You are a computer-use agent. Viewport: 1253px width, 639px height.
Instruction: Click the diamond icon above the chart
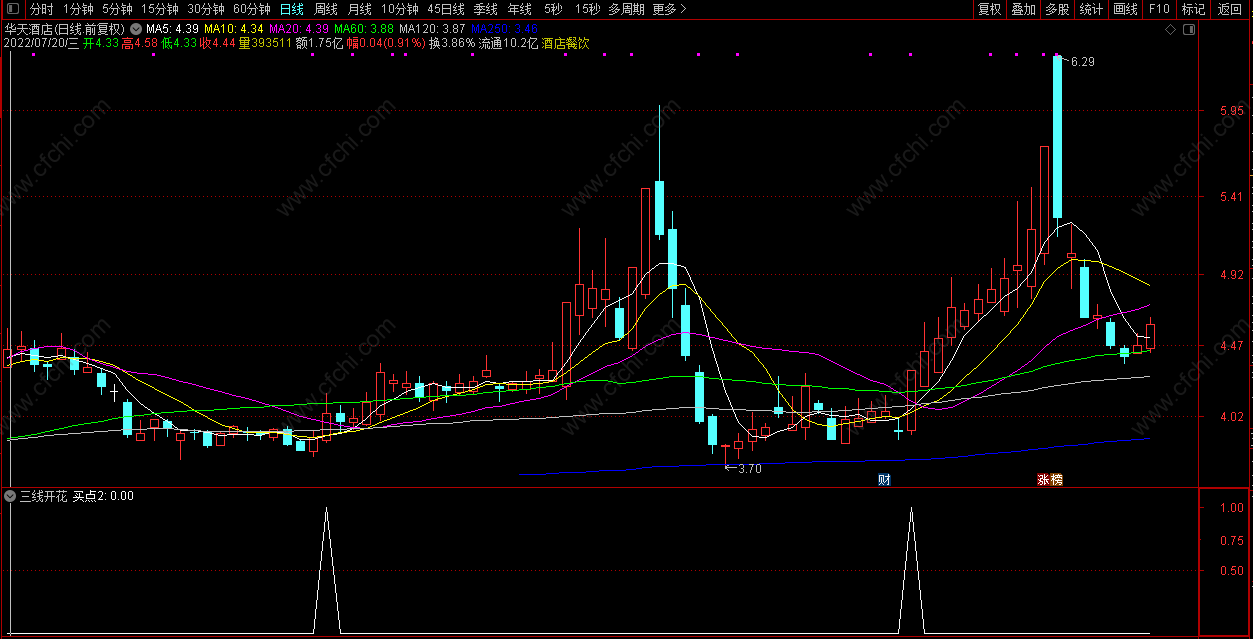pyautogui.click(x=1170, y=30)
